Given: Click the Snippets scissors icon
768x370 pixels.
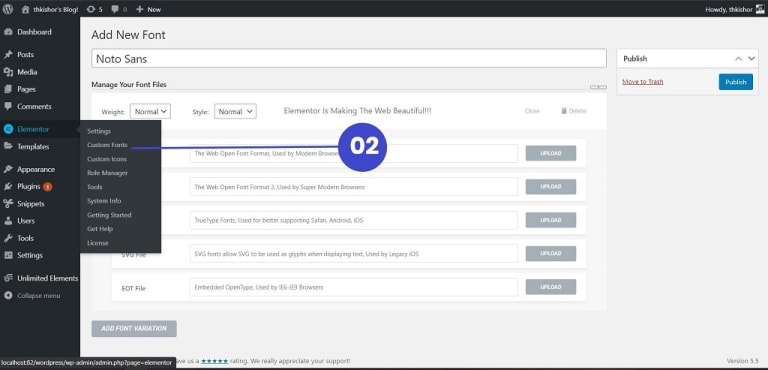Looking at the screenshot, I should coord(8,204).
